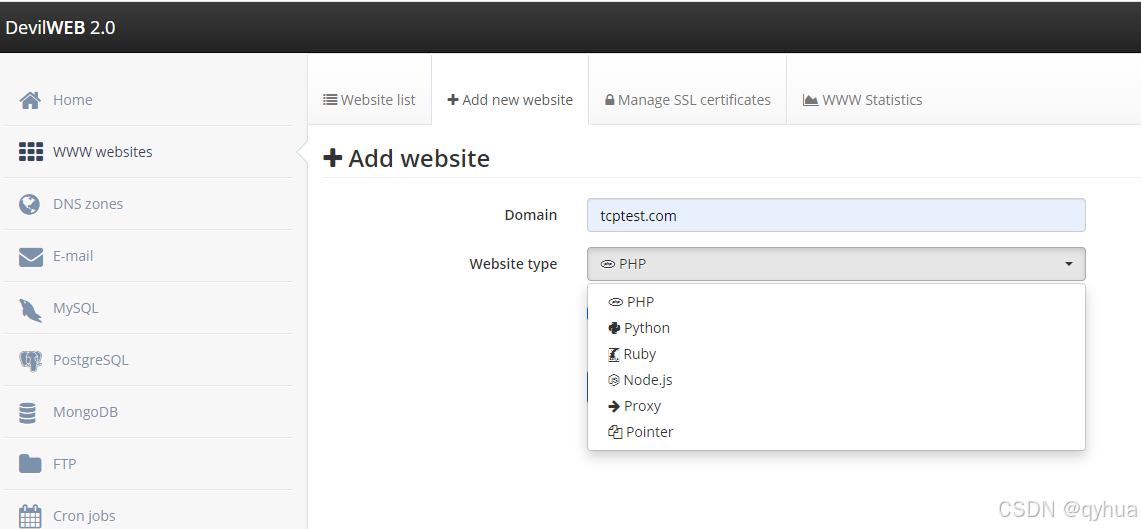Viewport: 1141px width, 529px height.
Task: Click the PostgreSQL elephant icon
Action: pos(31,361)
